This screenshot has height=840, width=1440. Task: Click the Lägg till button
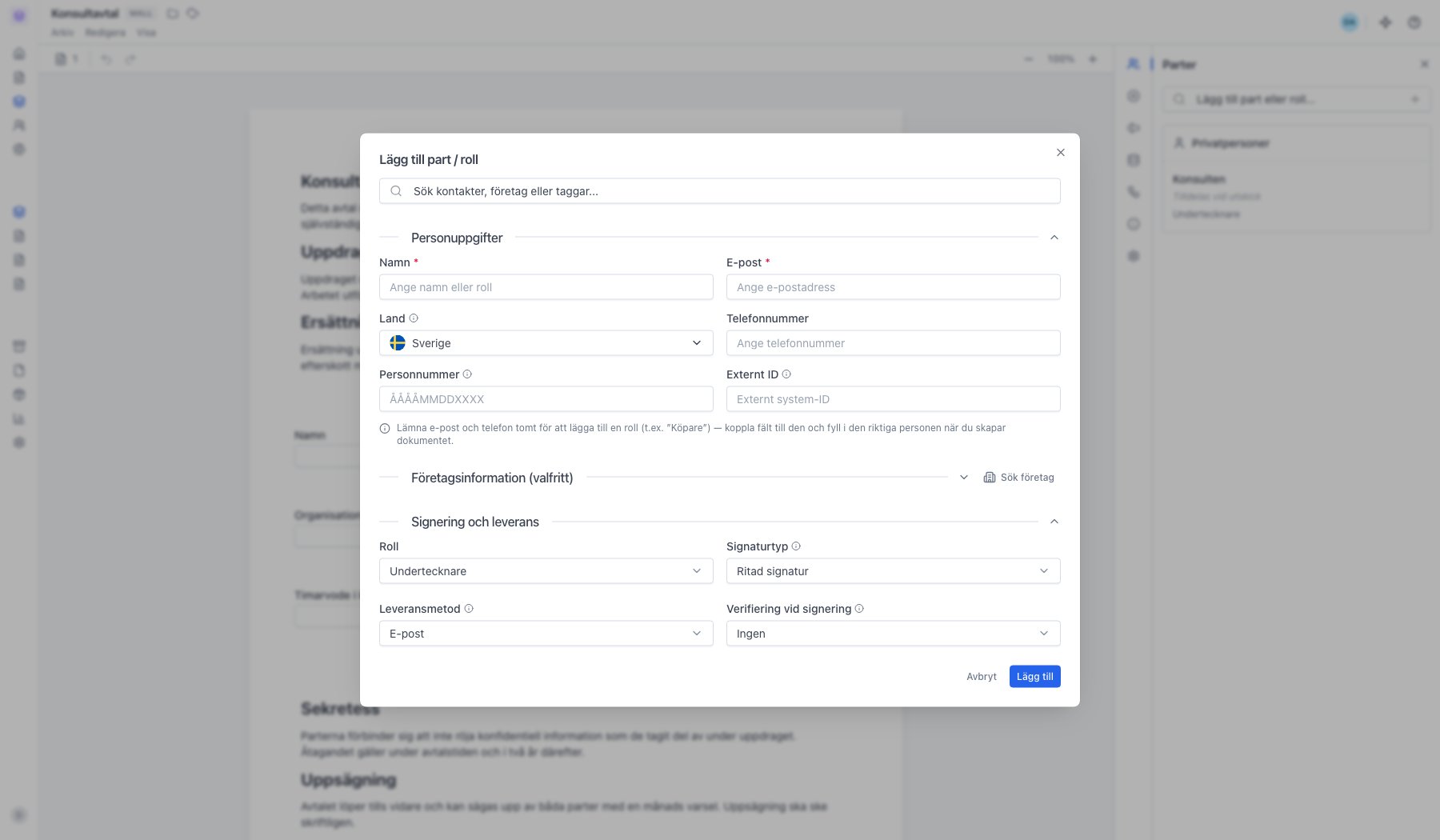click(x=1035, y=677)
